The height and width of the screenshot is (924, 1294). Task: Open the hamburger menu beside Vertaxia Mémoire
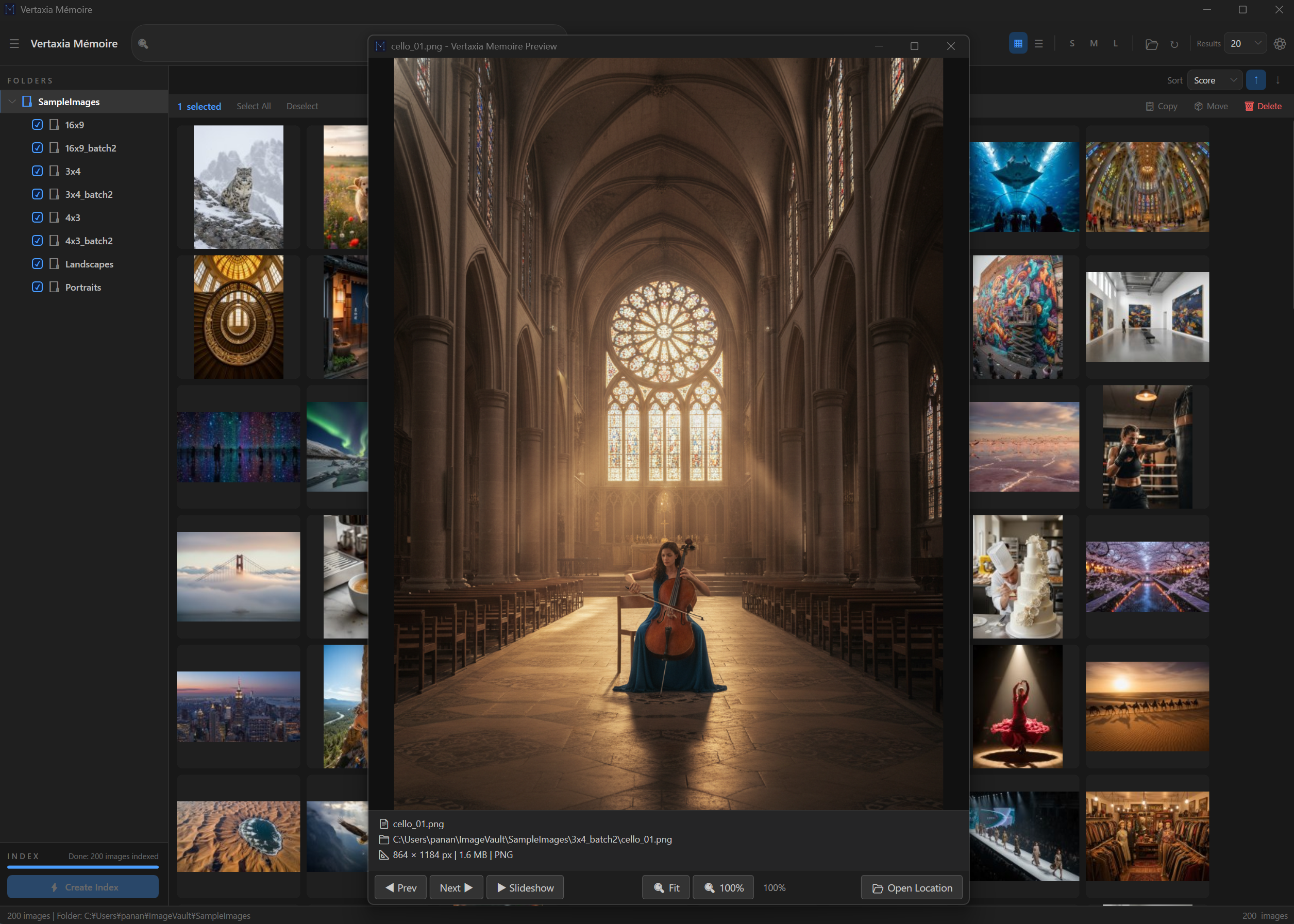pos(14,44)
